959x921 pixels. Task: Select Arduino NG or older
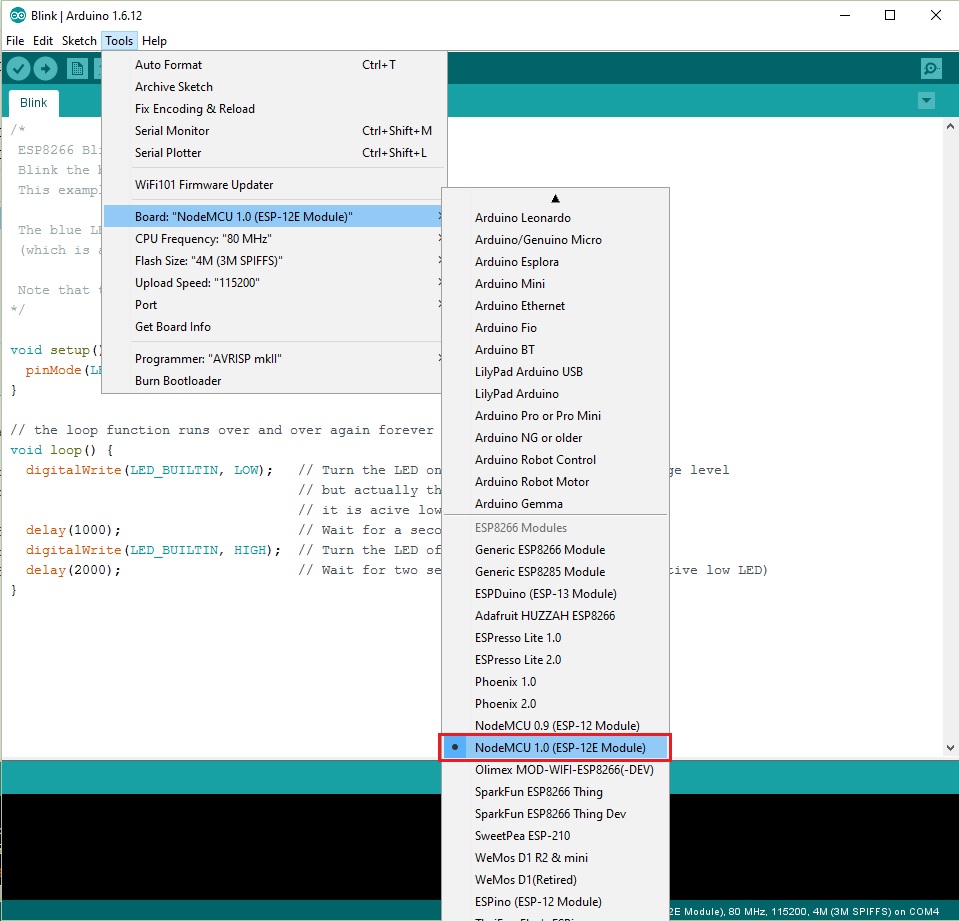(x=555, y=438)
